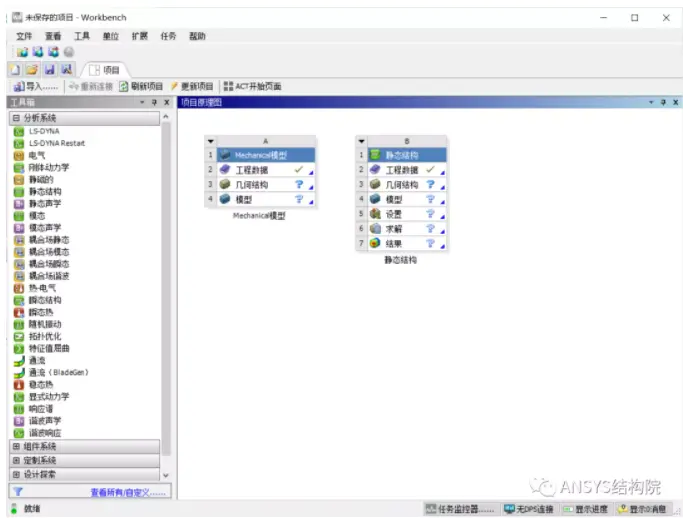
Task: Toggle the 工具箱 panel pin
Action: 154,102
